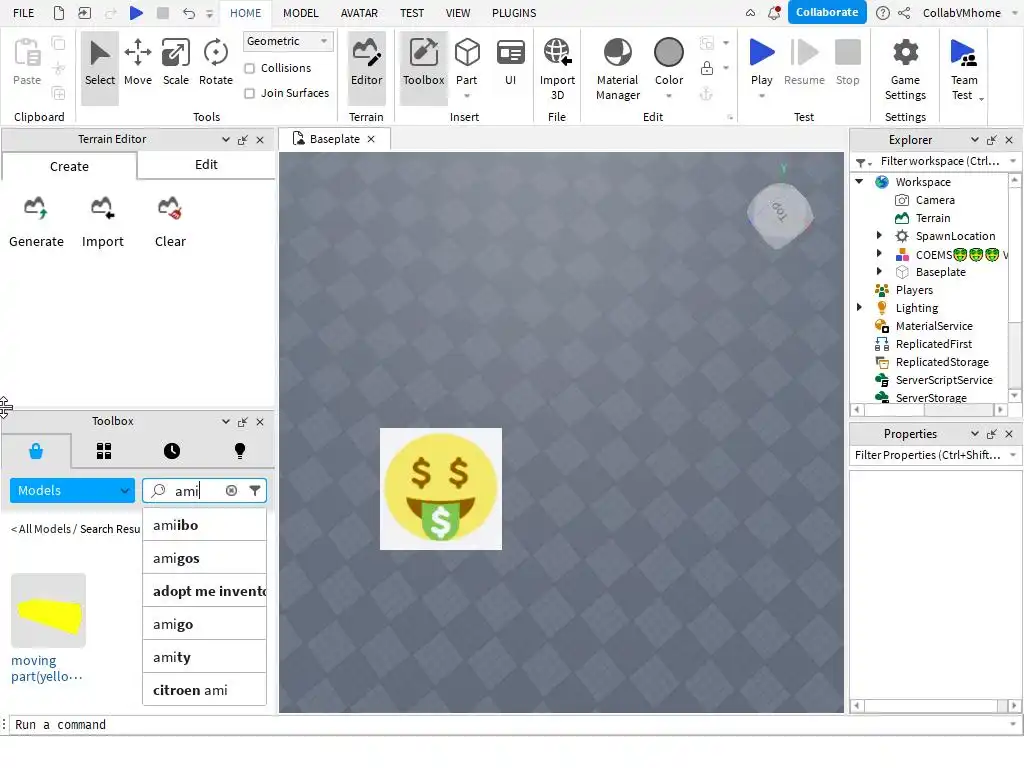The width and height of the screenshot is (1024, 768).
Task: Open the Play dropdown arrow
Action: (x=761, y=96)
